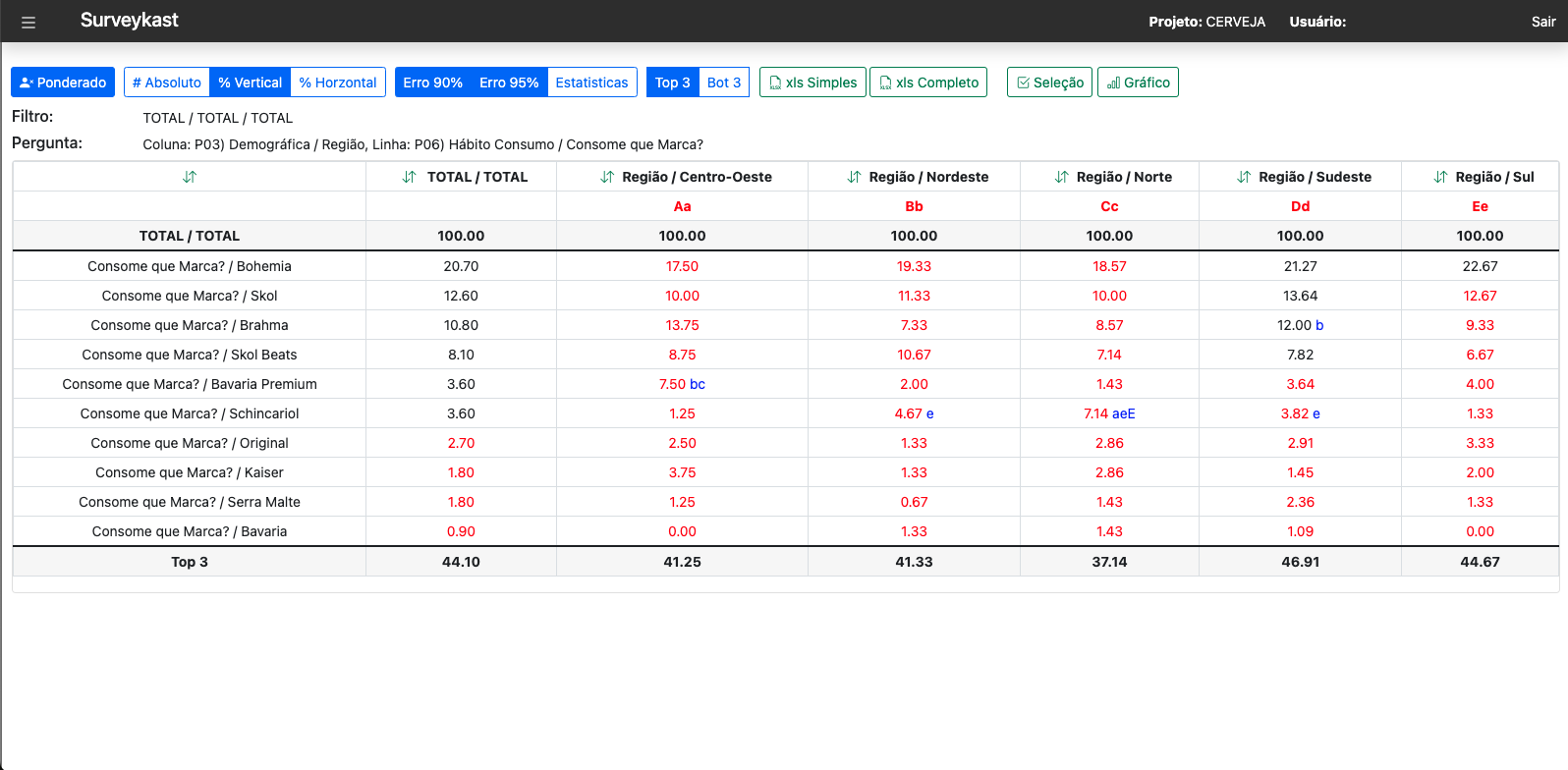1568x770 pixels.
Task: Click the 20.70 Bohemia total cell
Action: point(461,266)
